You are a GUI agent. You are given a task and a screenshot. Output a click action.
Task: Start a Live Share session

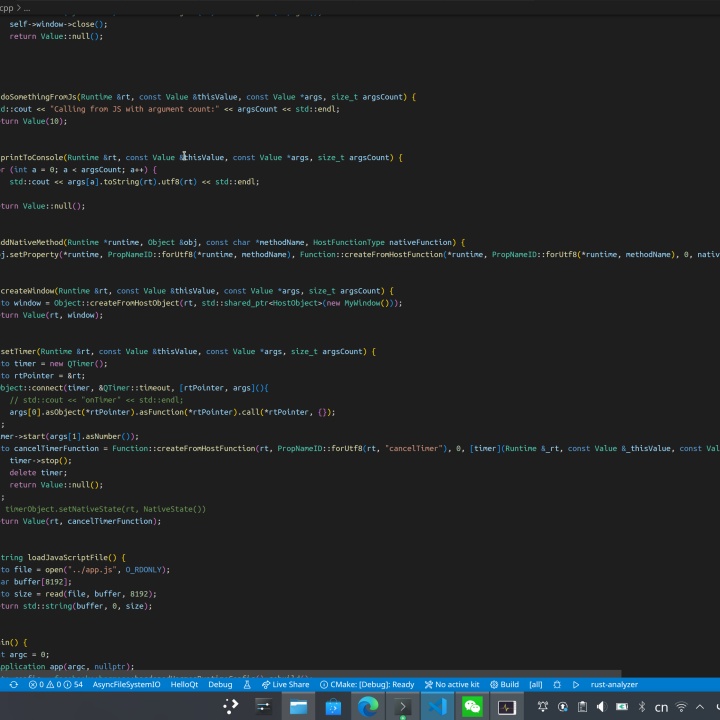coord(285,684)
